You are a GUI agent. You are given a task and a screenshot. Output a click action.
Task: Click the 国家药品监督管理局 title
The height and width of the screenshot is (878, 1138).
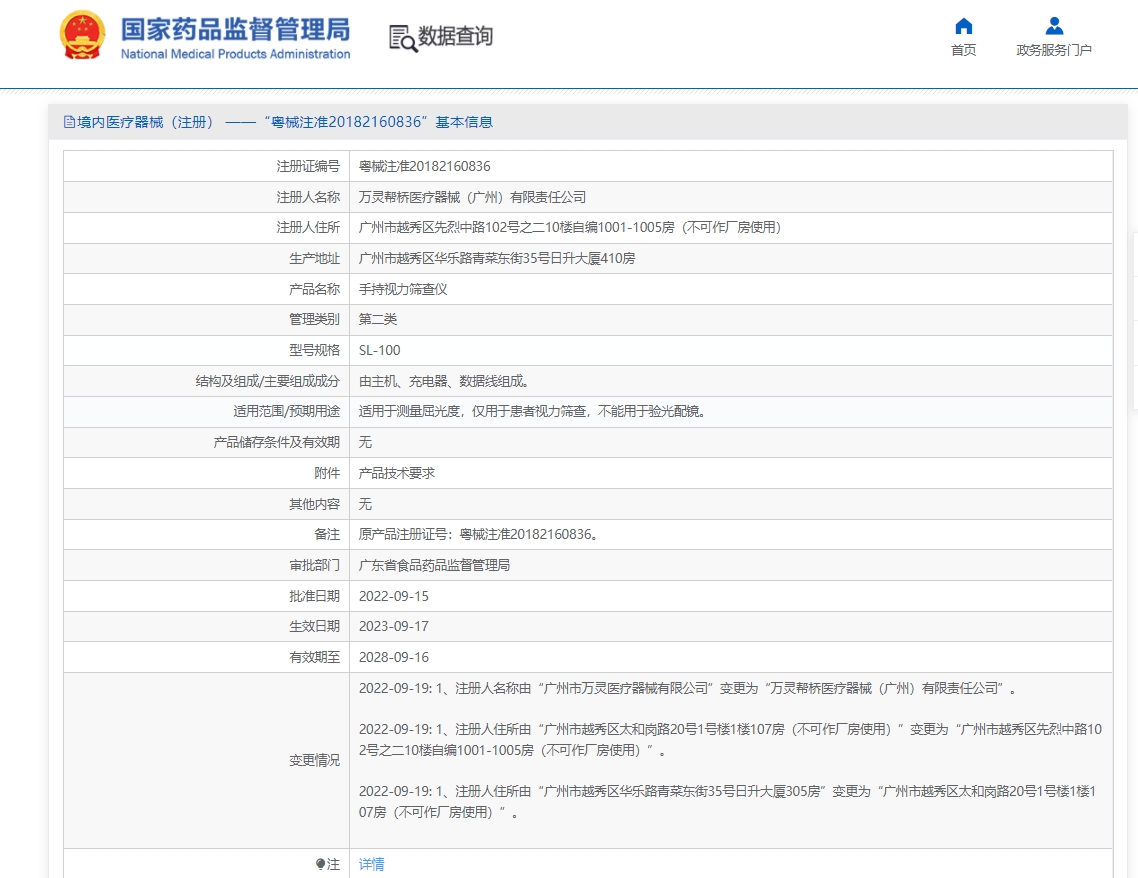coord(235,30)
